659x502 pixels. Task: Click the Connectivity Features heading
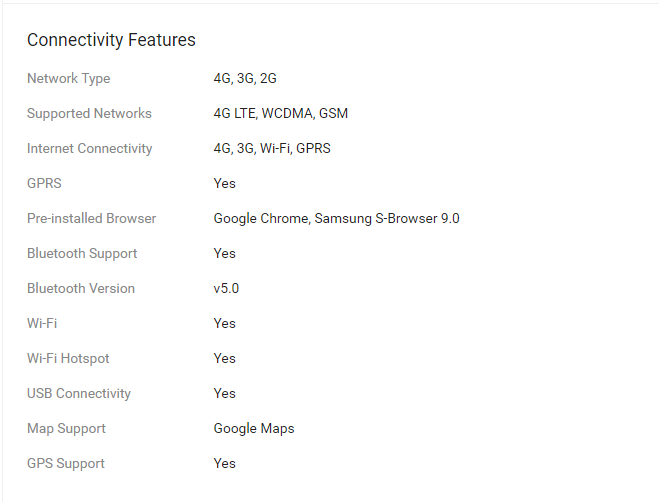tap(111, 40)
